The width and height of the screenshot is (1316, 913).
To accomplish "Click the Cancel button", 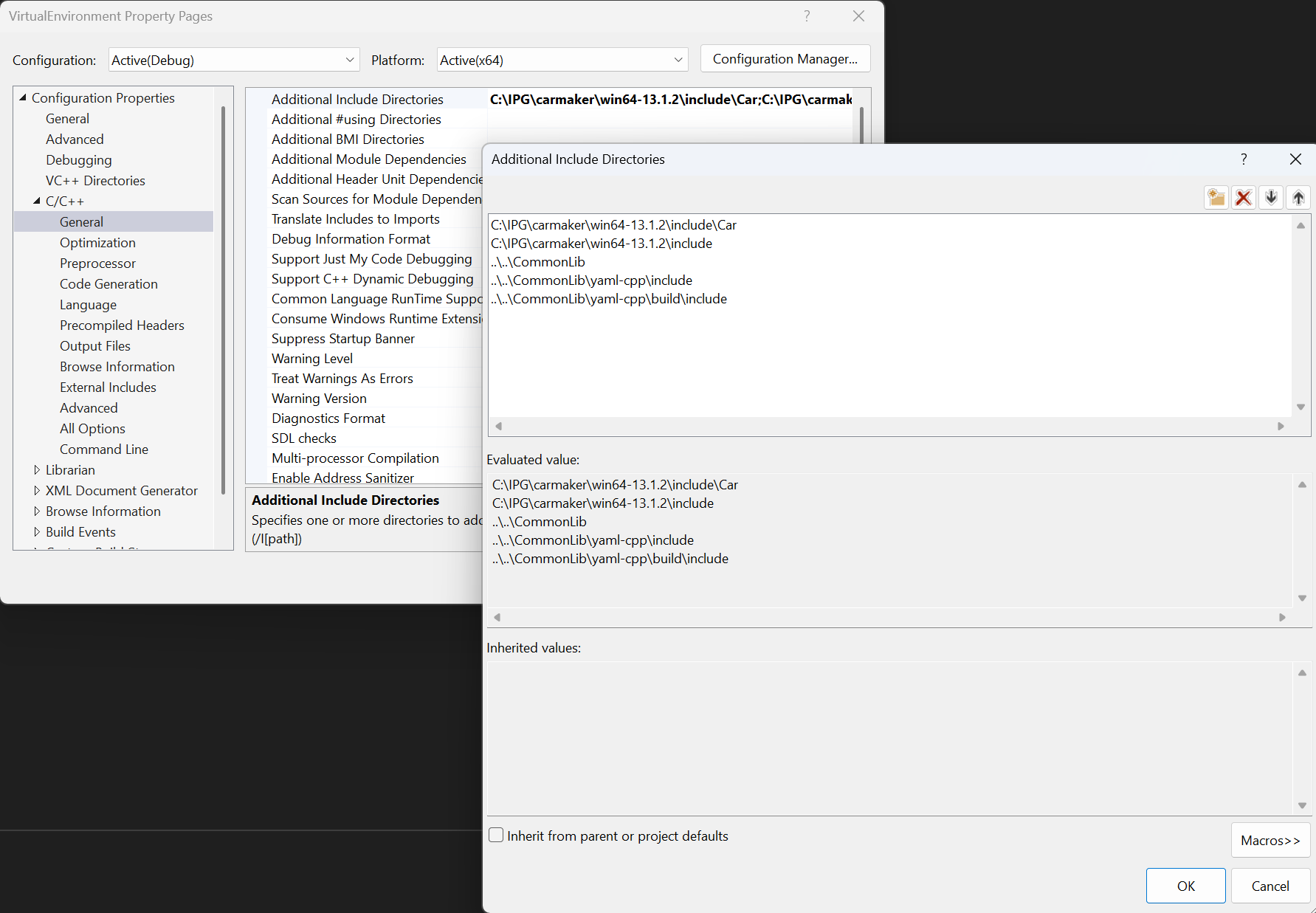I will (1270, 886).
